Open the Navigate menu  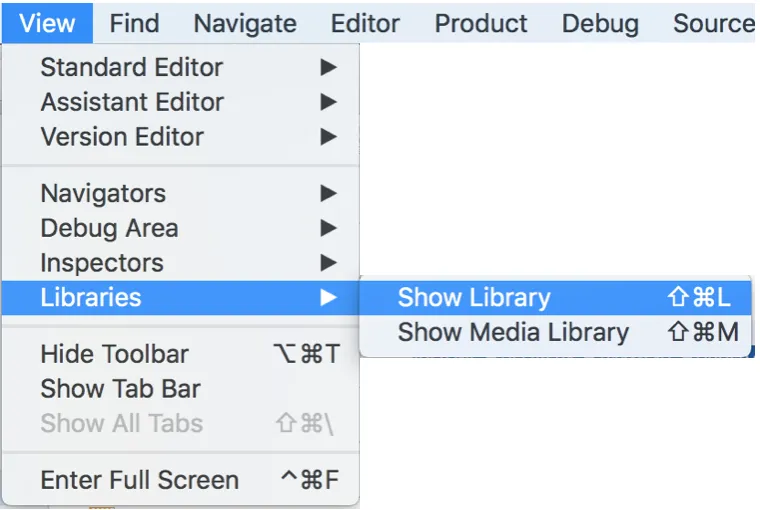(x=245, y=22)
